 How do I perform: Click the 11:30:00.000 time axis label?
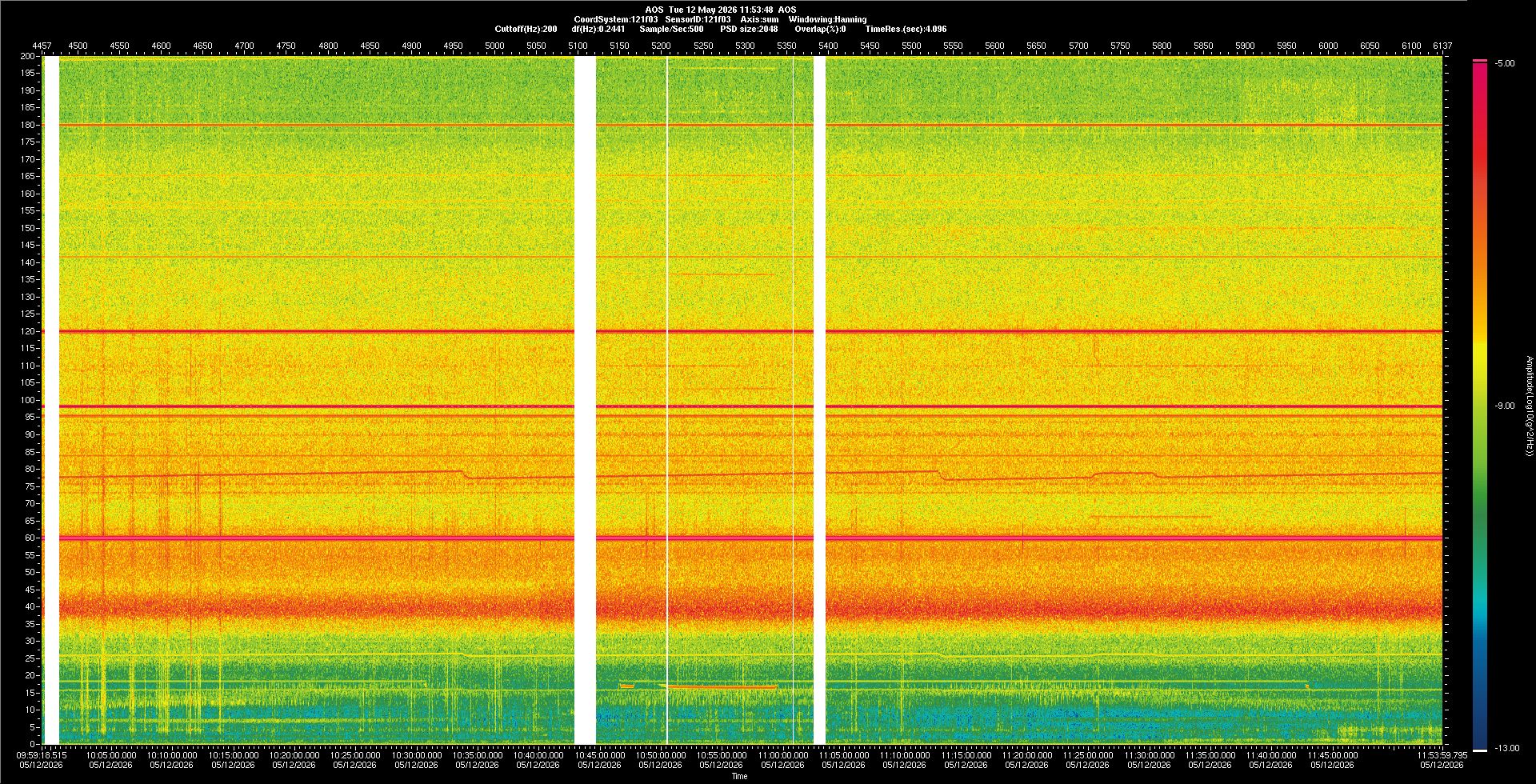1149,754
